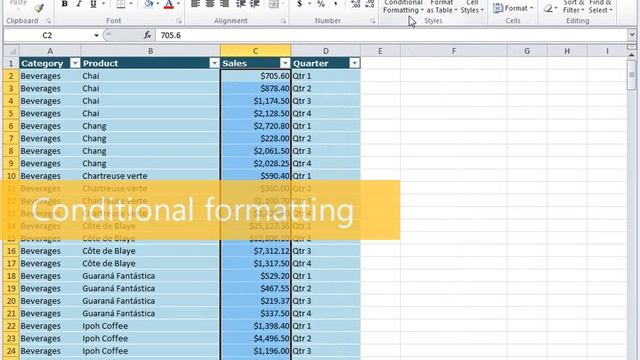Open Number dialog launcher
Image resolution: width=640 pixels, height=360 pixels.
point(373,21)
